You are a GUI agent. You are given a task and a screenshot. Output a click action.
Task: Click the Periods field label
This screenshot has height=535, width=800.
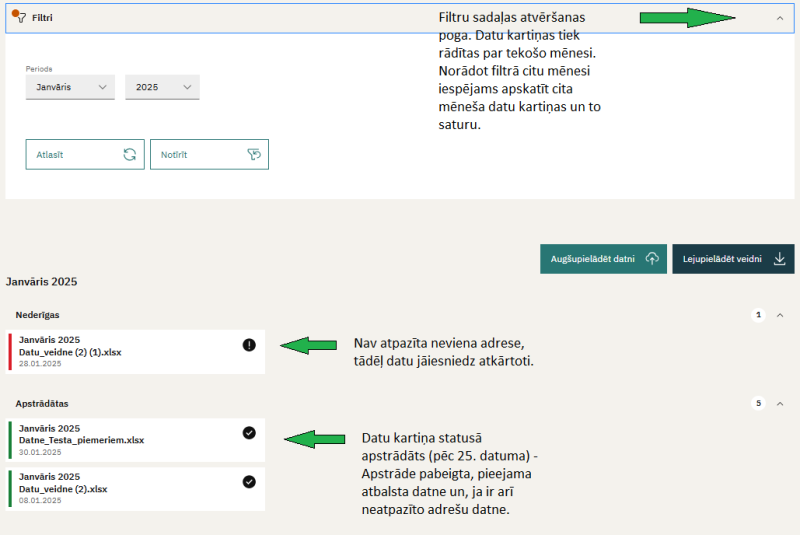pyautogui.click(x=39, y=69)
